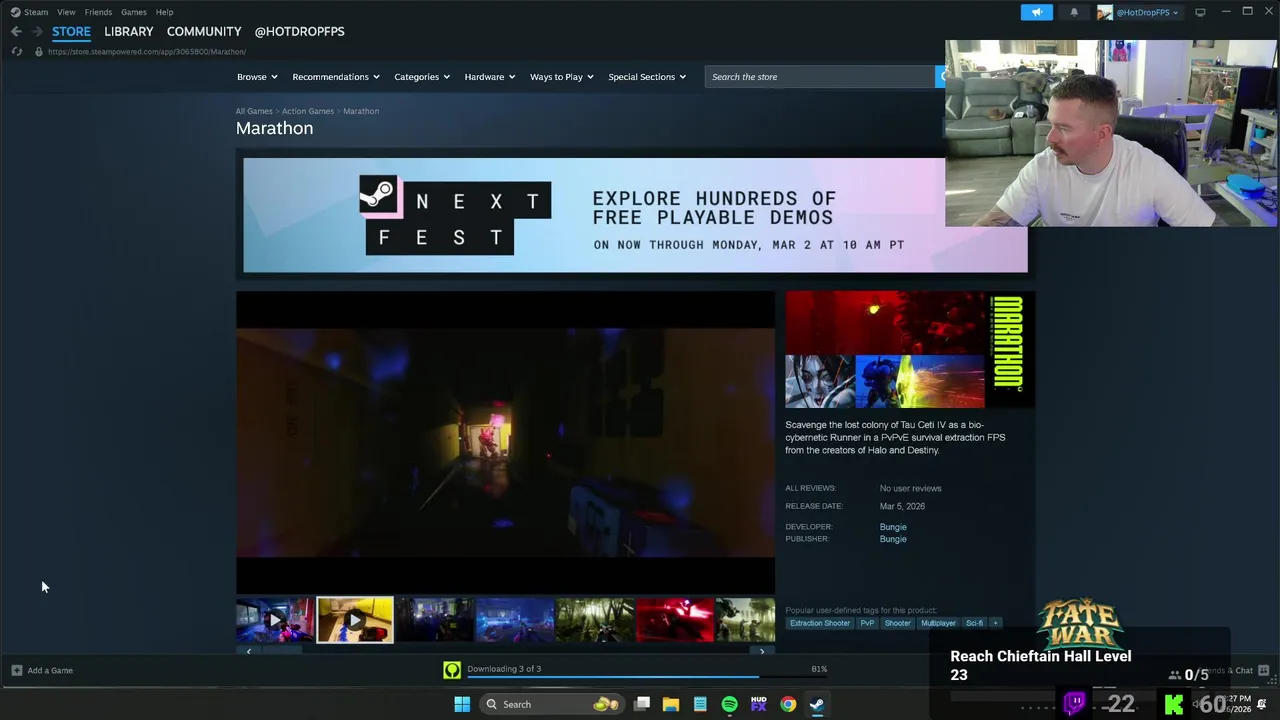
Task: Open FxSound HUD FX taskbar icon
Action: coord(758,704)
